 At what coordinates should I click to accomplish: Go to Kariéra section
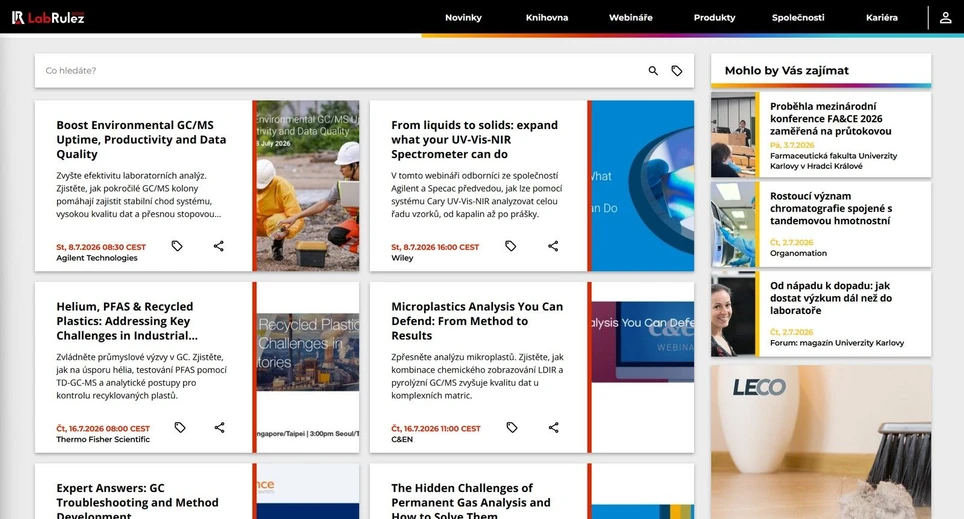[882, 18]
